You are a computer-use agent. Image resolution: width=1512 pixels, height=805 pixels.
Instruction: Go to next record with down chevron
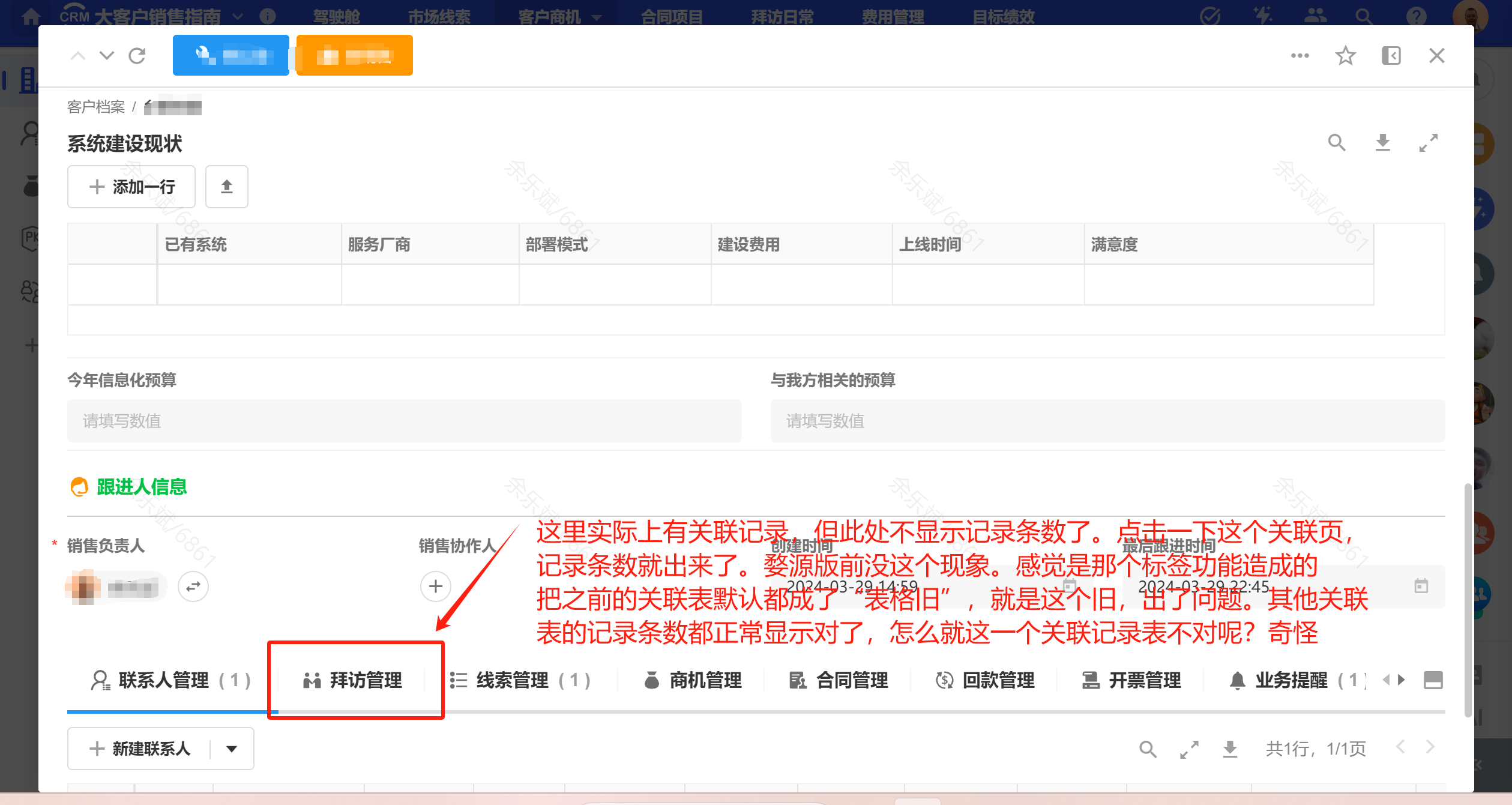(x=107, y=56)
